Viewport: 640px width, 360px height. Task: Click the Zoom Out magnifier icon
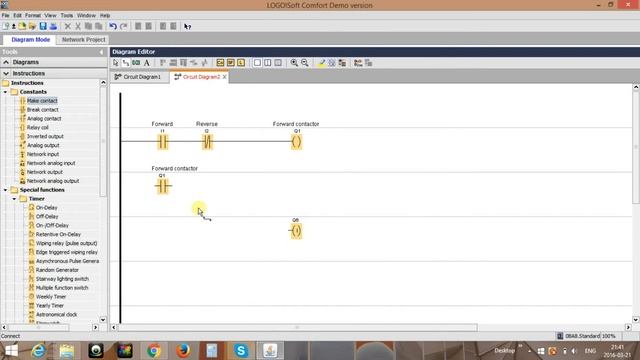pos(305,63)
